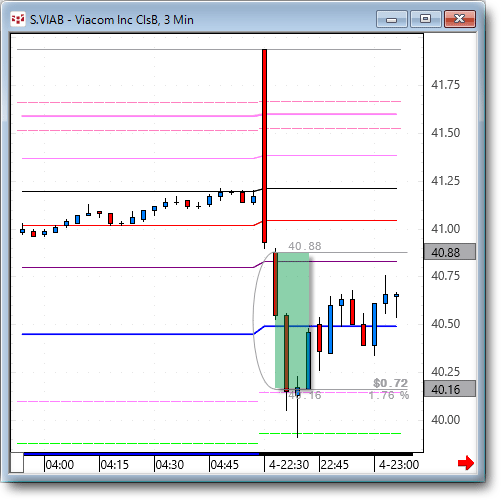Click the 40.16 price marker on price axis
This screenshot has width=503, height=500.
450,389
